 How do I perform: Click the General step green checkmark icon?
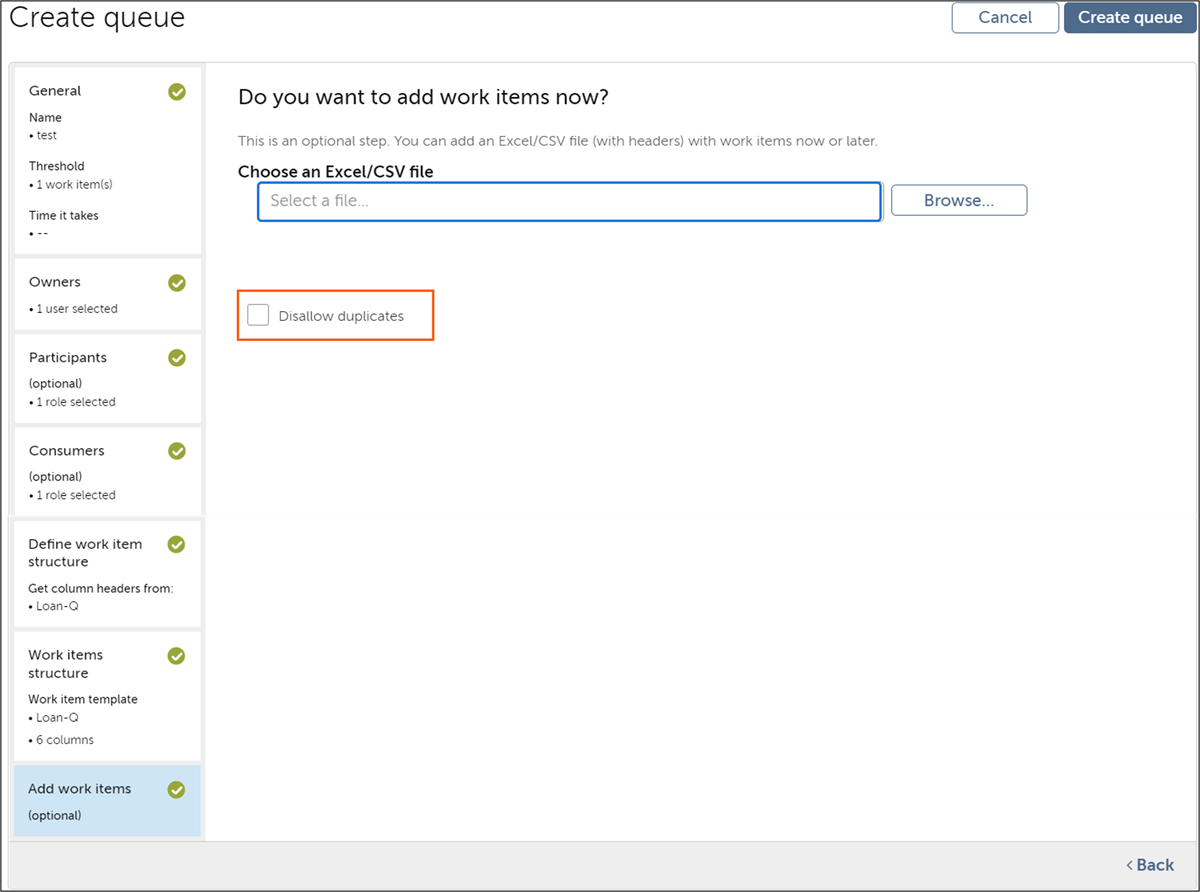(x=177, y=92)
